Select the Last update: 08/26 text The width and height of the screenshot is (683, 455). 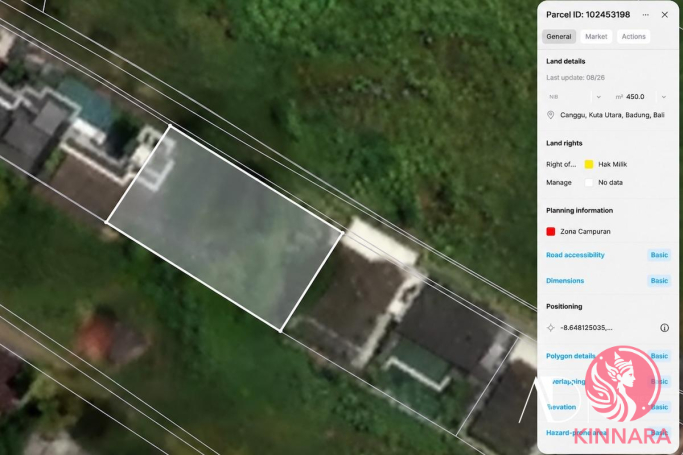click(575, 78)
